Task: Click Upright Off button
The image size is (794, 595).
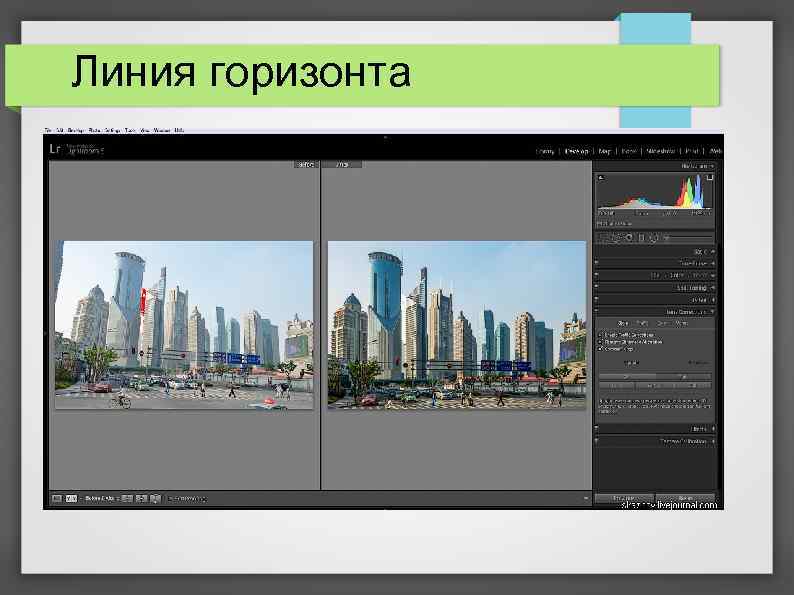Action: point(627,377)
